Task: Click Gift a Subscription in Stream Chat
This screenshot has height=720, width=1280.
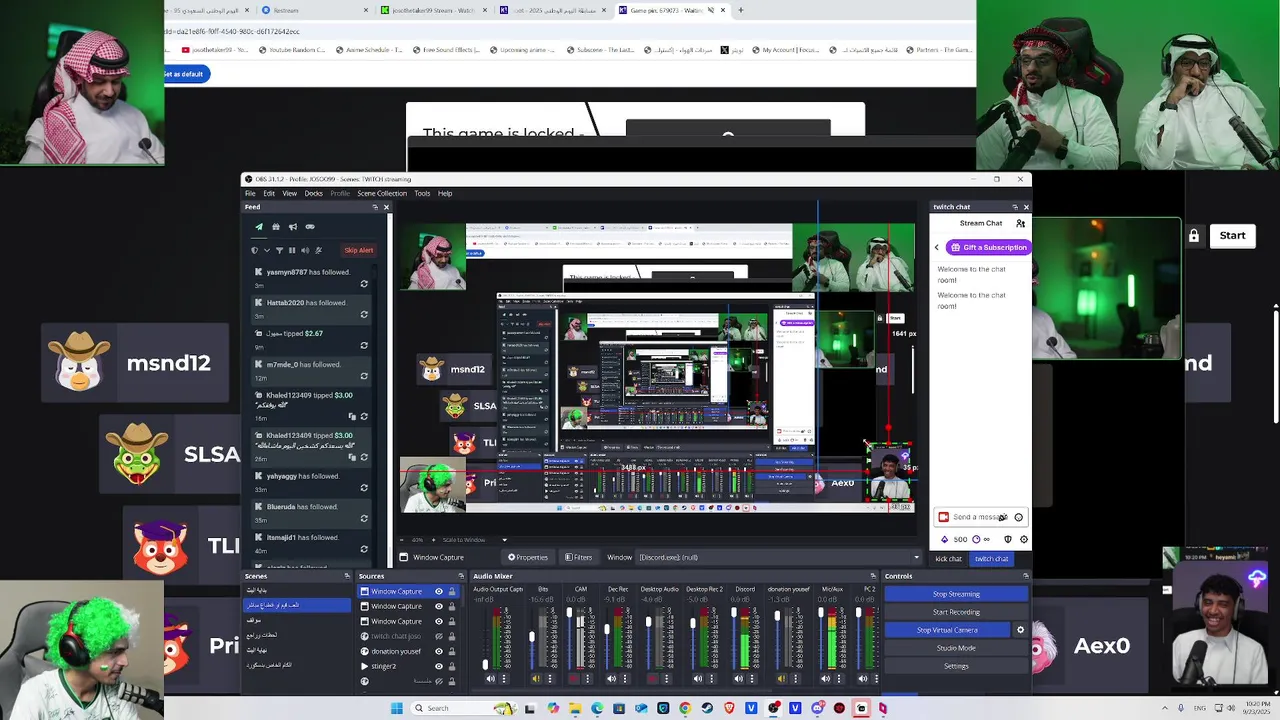Action: click(x=988, y=247)
